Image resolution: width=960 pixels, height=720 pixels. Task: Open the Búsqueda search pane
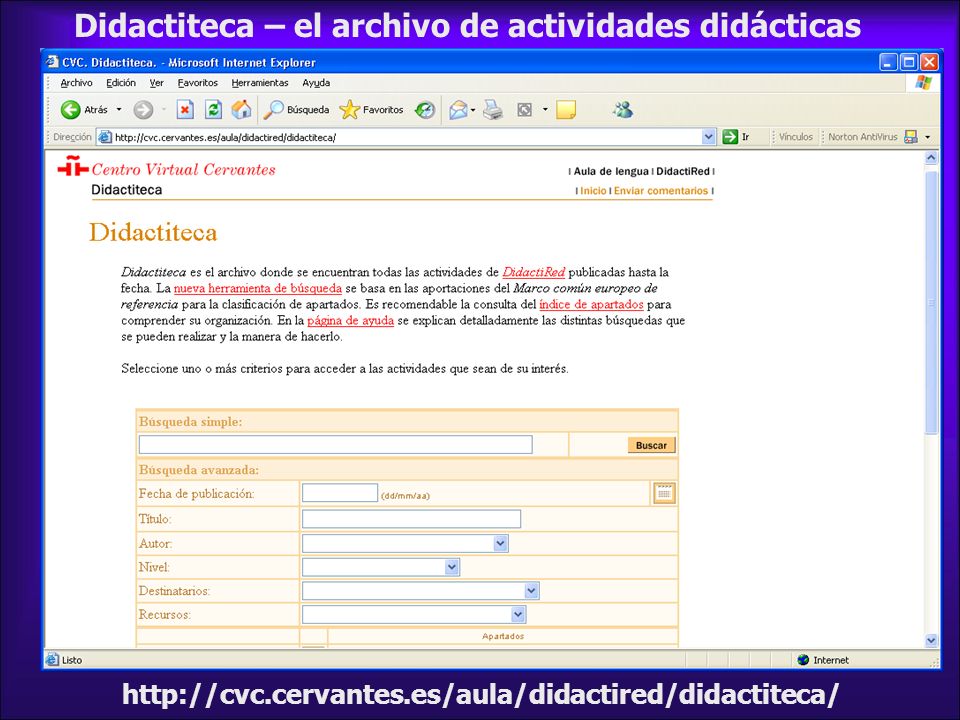point(296,110)
